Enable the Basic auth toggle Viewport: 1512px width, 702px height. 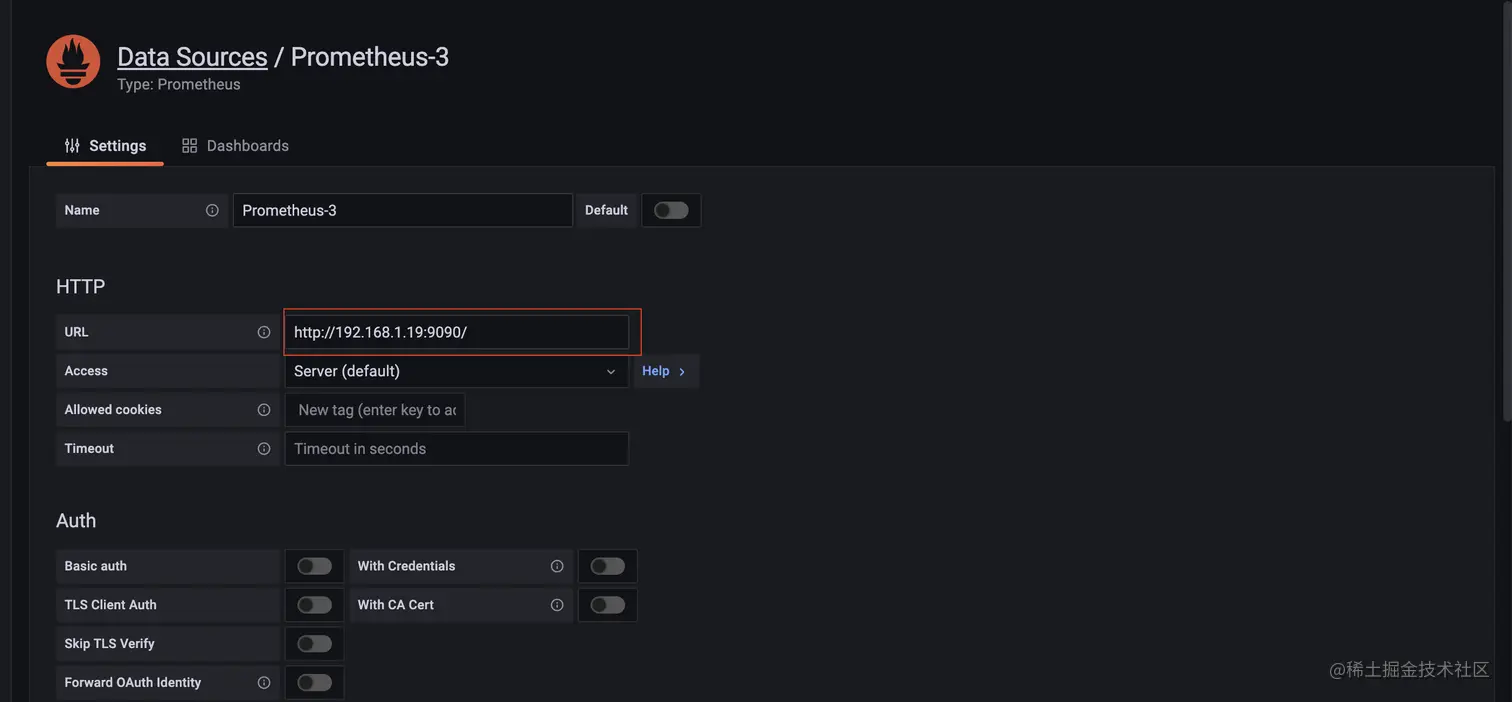click(x=314, y=566)
